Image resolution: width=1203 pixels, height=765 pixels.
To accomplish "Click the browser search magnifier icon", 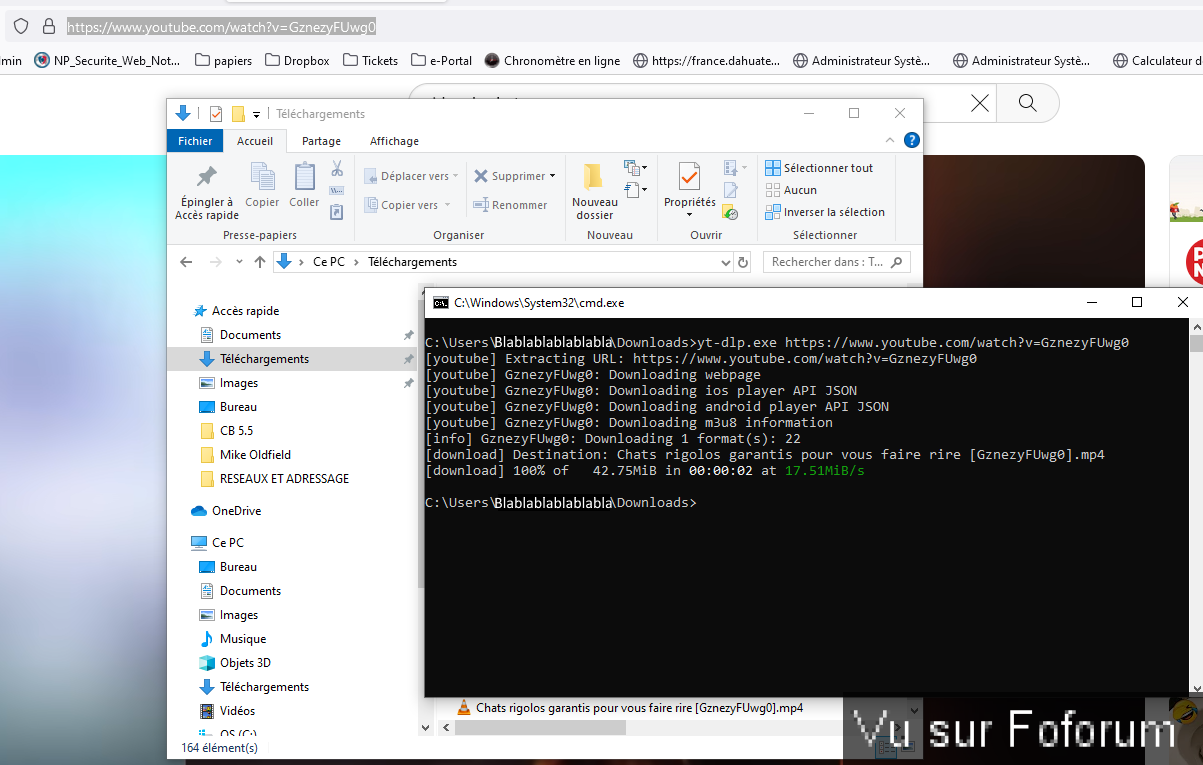I will coord(1027,103).
